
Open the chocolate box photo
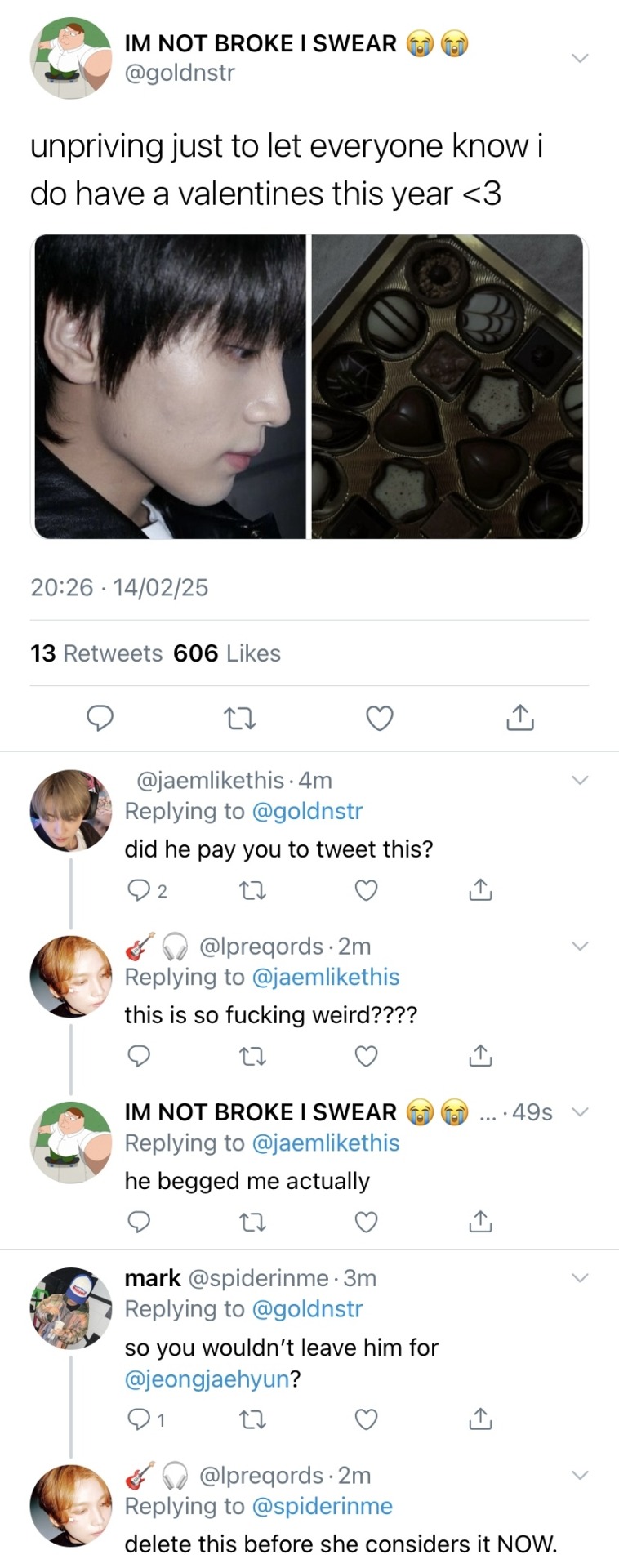point(448,386)
